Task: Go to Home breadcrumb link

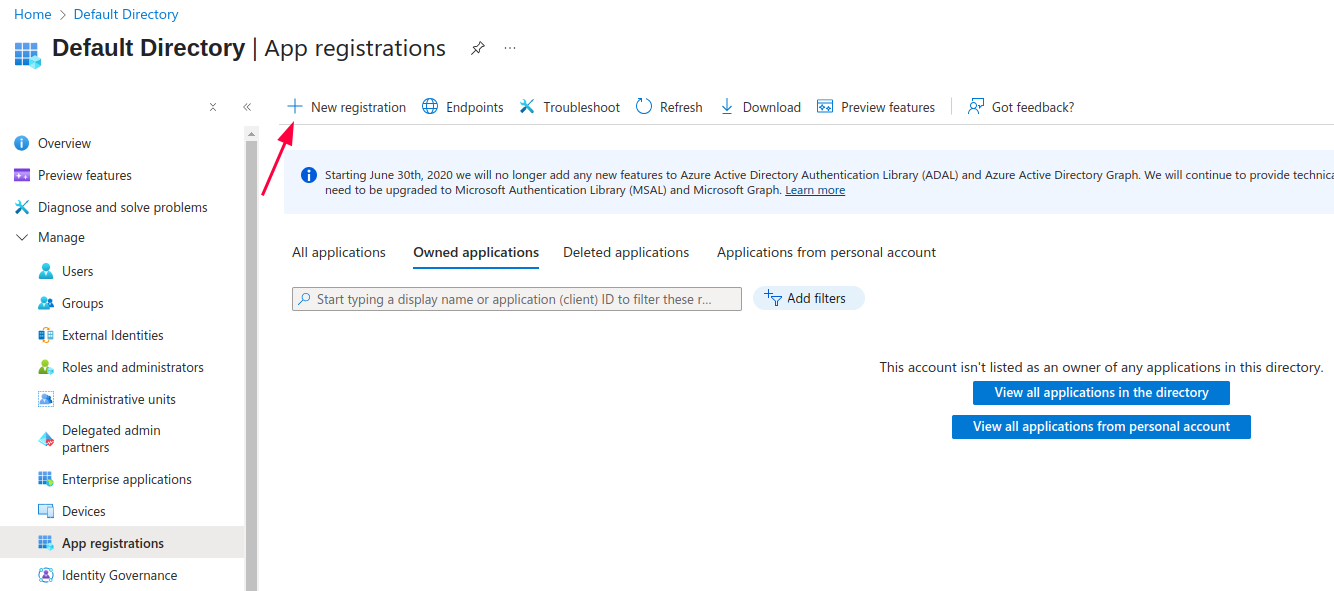Action: (x=32, y=15)
